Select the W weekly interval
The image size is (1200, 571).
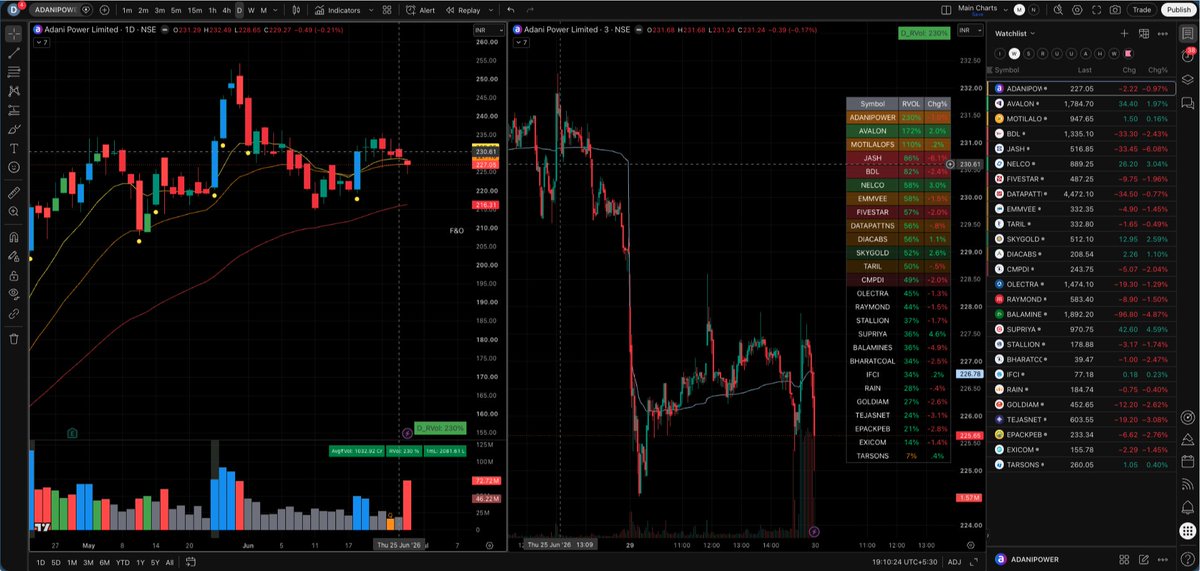[x=251, y=9]
